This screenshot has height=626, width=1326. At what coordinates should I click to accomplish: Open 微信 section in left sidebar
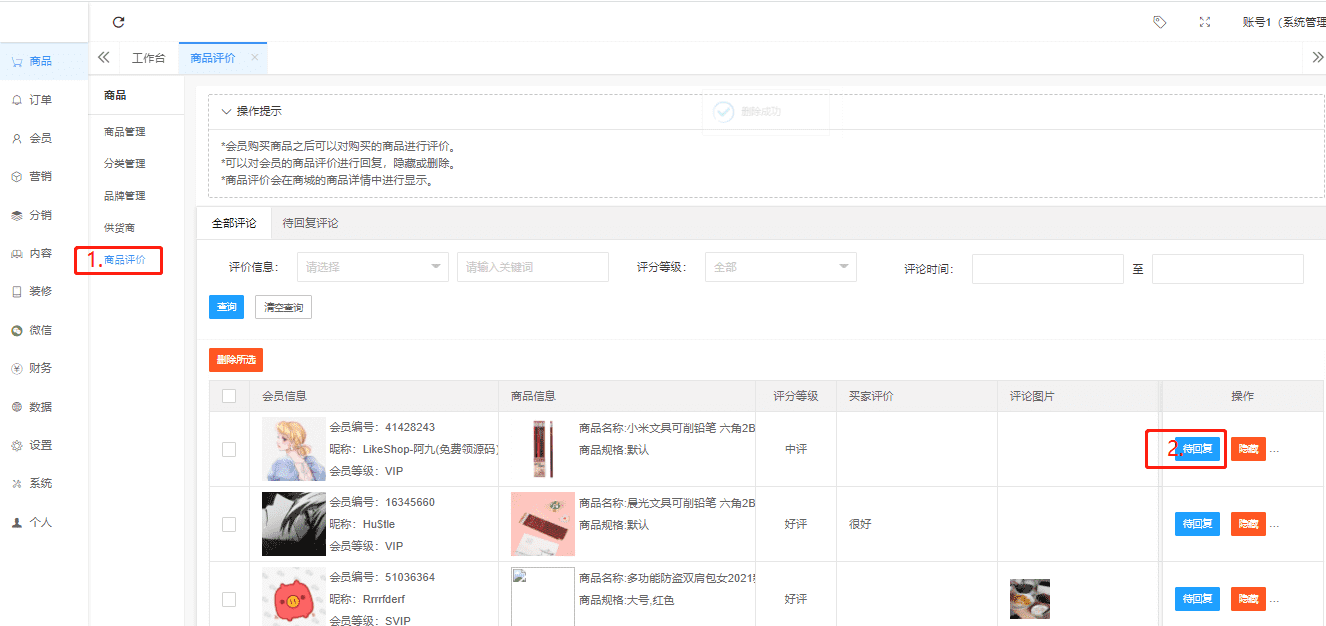click(x=40, y=330)
